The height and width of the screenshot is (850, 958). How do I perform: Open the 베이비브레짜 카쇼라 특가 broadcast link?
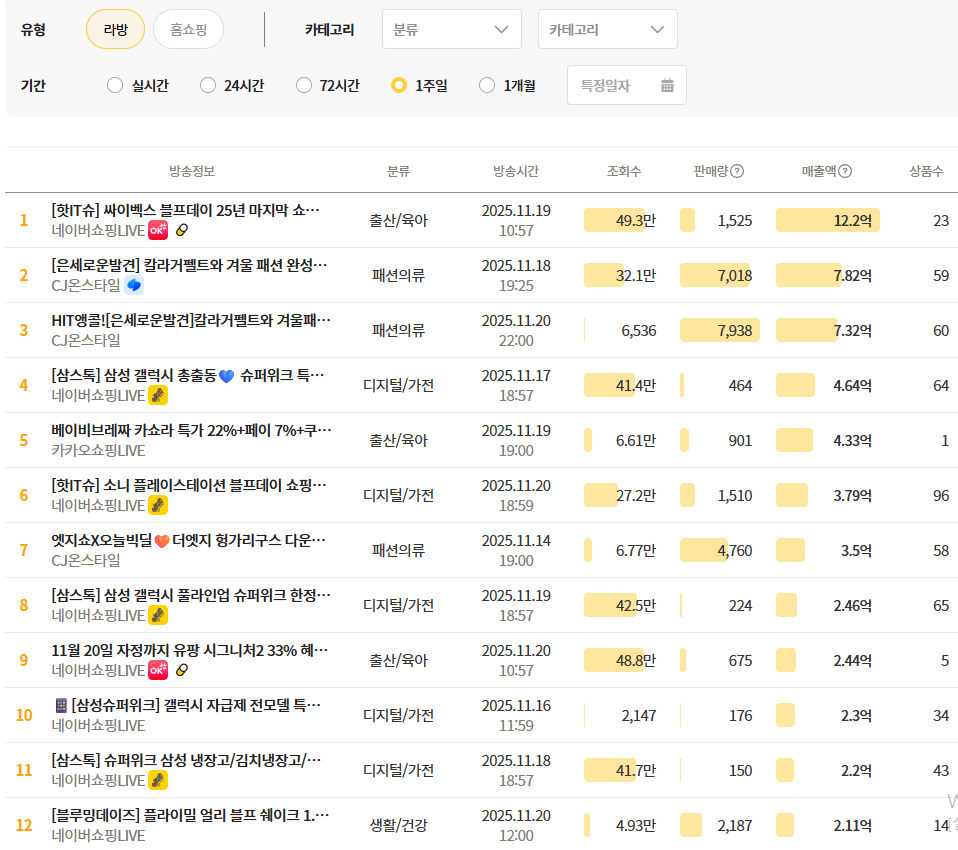(190, 430)
